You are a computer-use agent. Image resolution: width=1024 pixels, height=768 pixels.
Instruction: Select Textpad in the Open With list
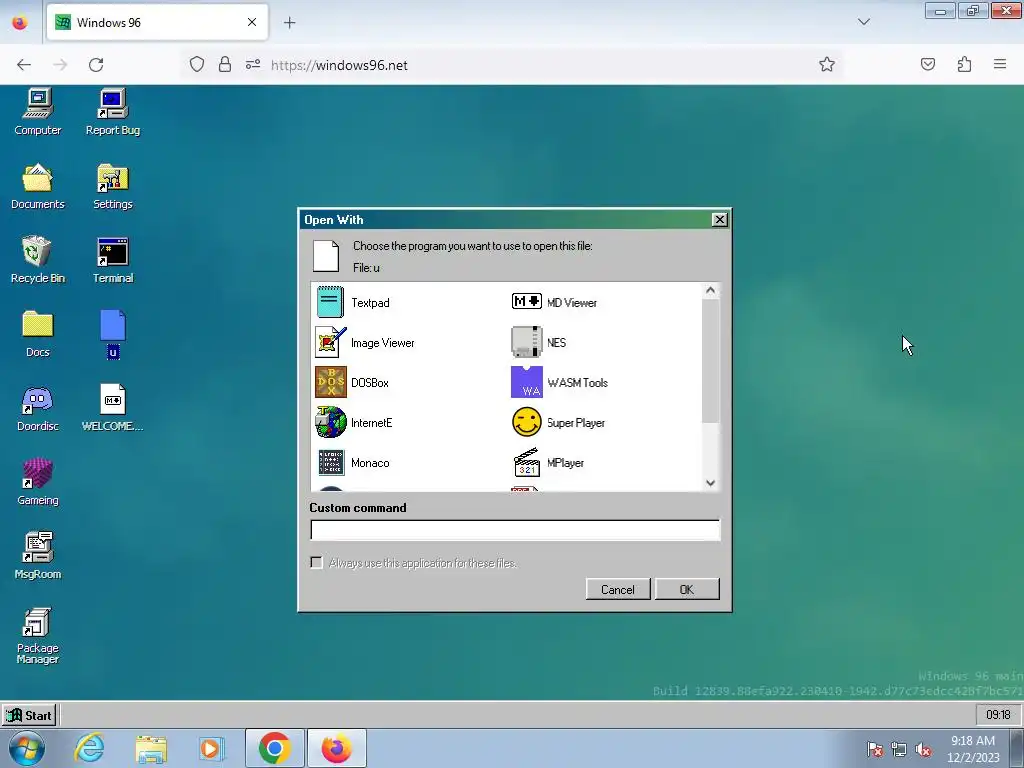click(x=353, y=302)
